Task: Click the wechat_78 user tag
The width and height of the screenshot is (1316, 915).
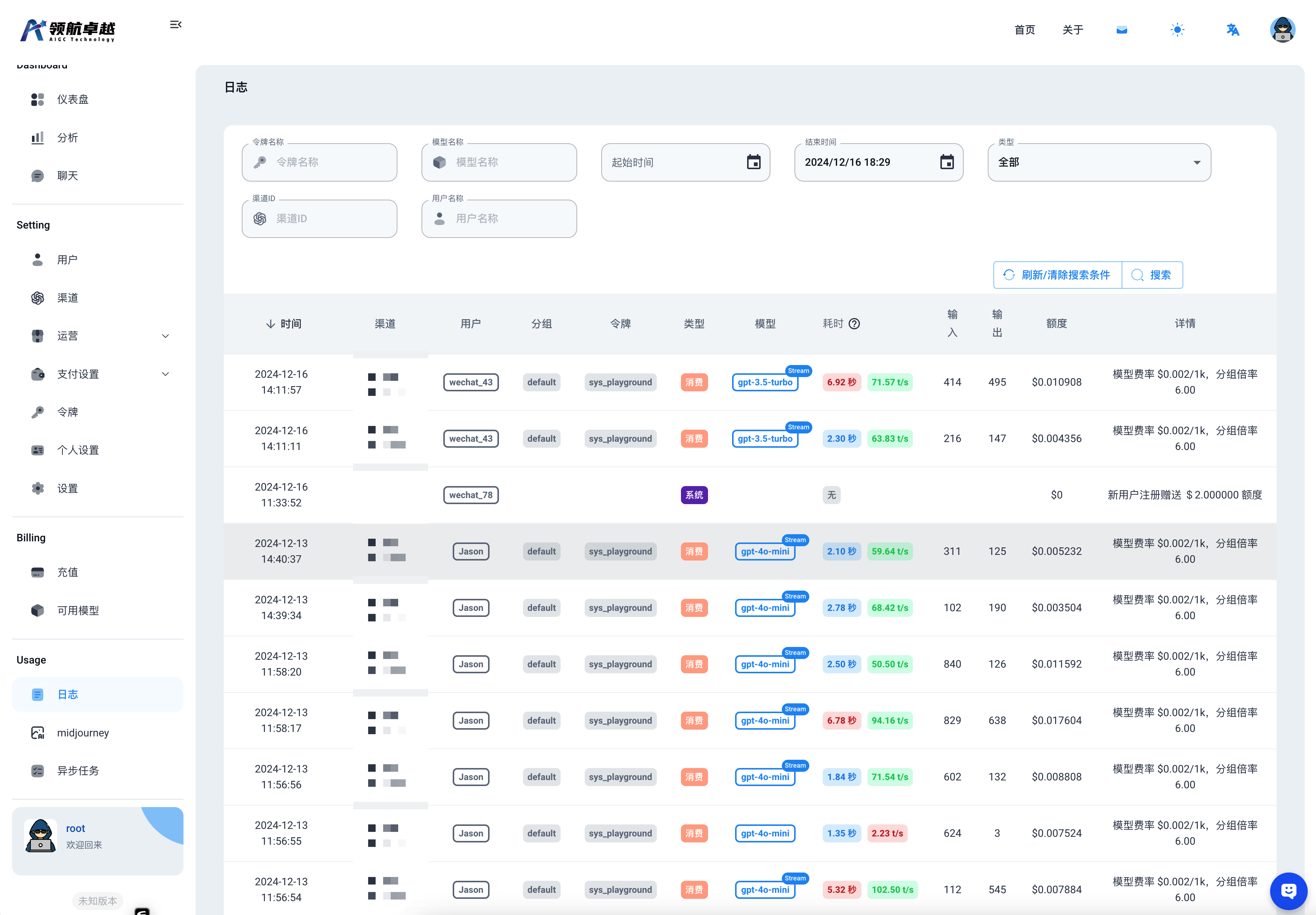Action: click(x=471, y=495)
